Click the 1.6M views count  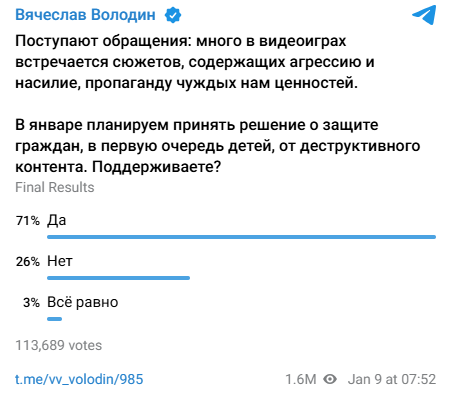pos(301,379)
